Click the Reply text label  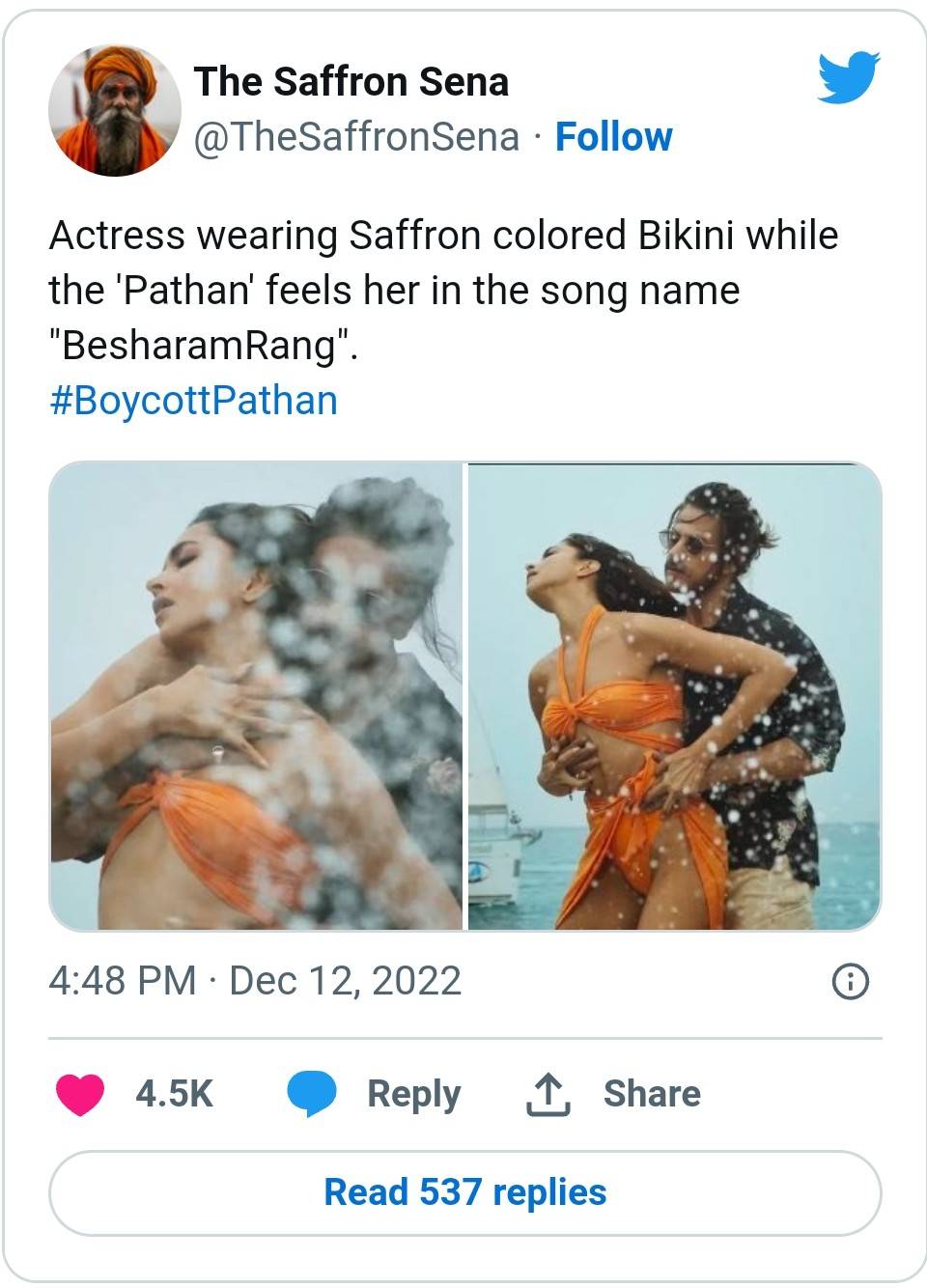pyautogui.click(x=413, y=1094)
